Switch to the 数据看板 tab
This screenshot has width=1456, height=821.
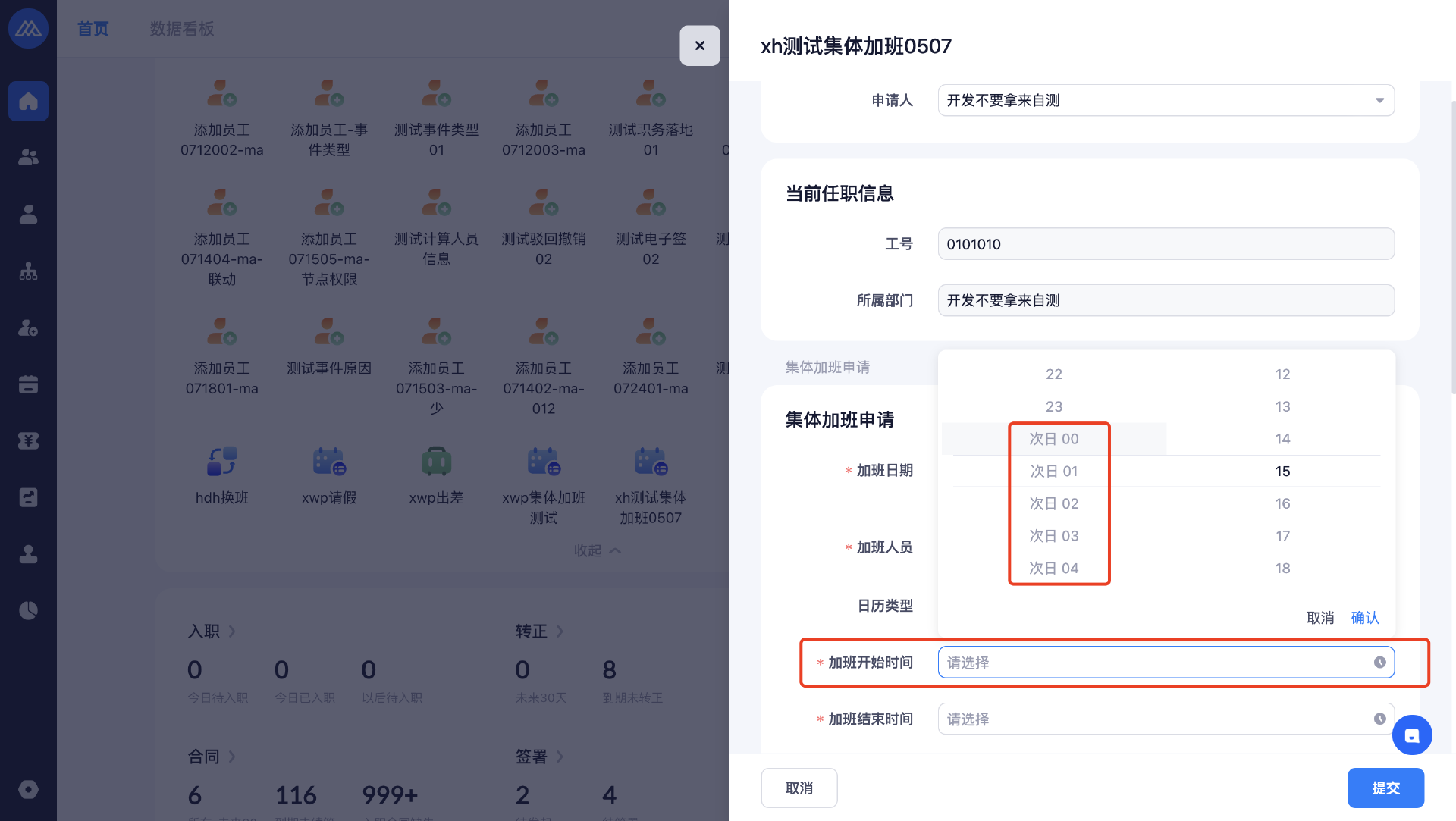click(x=182, y=29)
